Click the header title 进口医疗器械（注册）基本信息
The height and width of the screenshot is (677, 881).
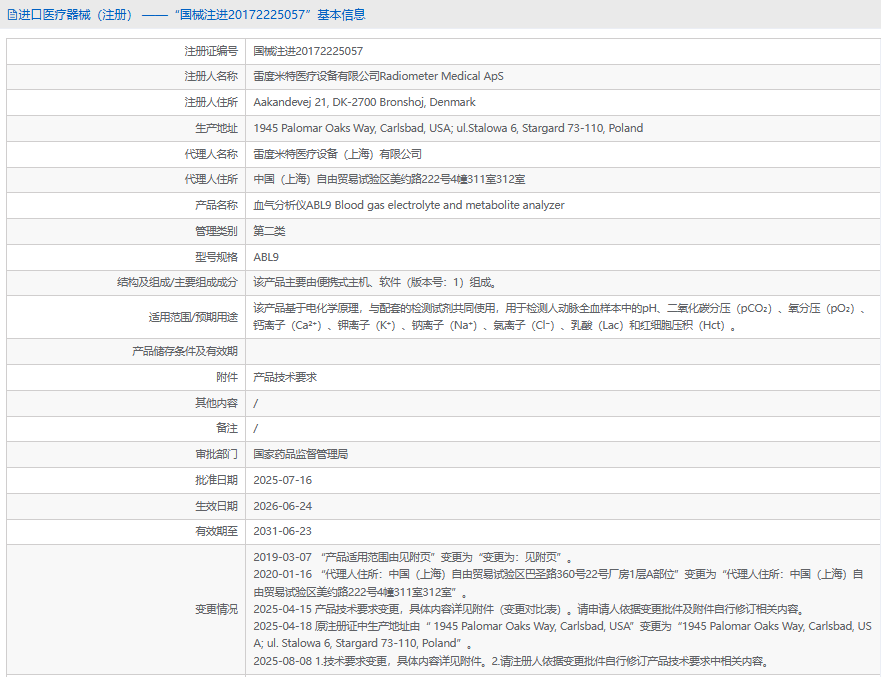[x=192, y=15]
